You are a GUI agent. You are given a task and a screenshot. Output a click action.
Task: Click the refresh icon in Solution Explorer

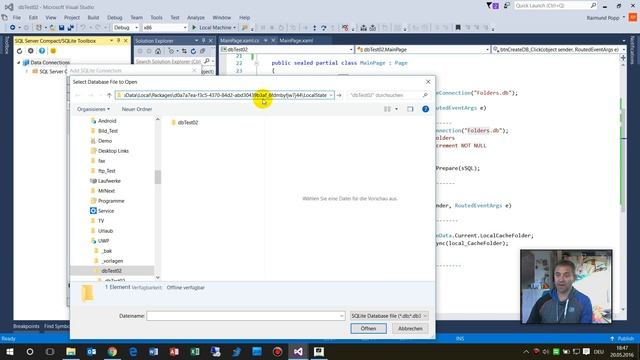pyautogui.click(x=193, y=51)
